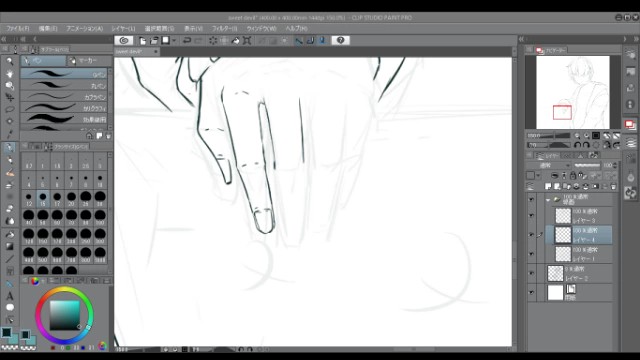This screenshot has height=360, width=640.
Task: Toggle visibility of レイヤー 1
Action: click(531, 254)
